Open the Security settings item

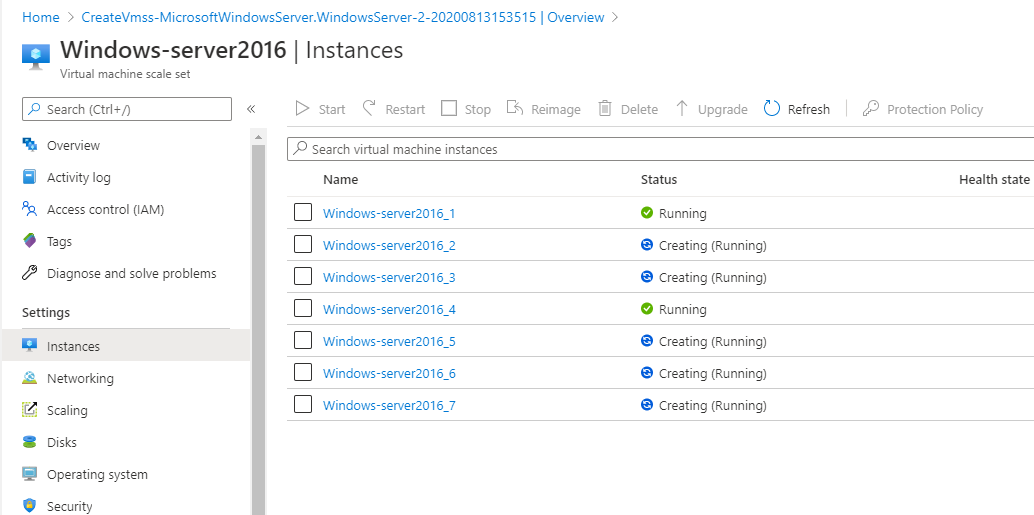pos(69,506)
